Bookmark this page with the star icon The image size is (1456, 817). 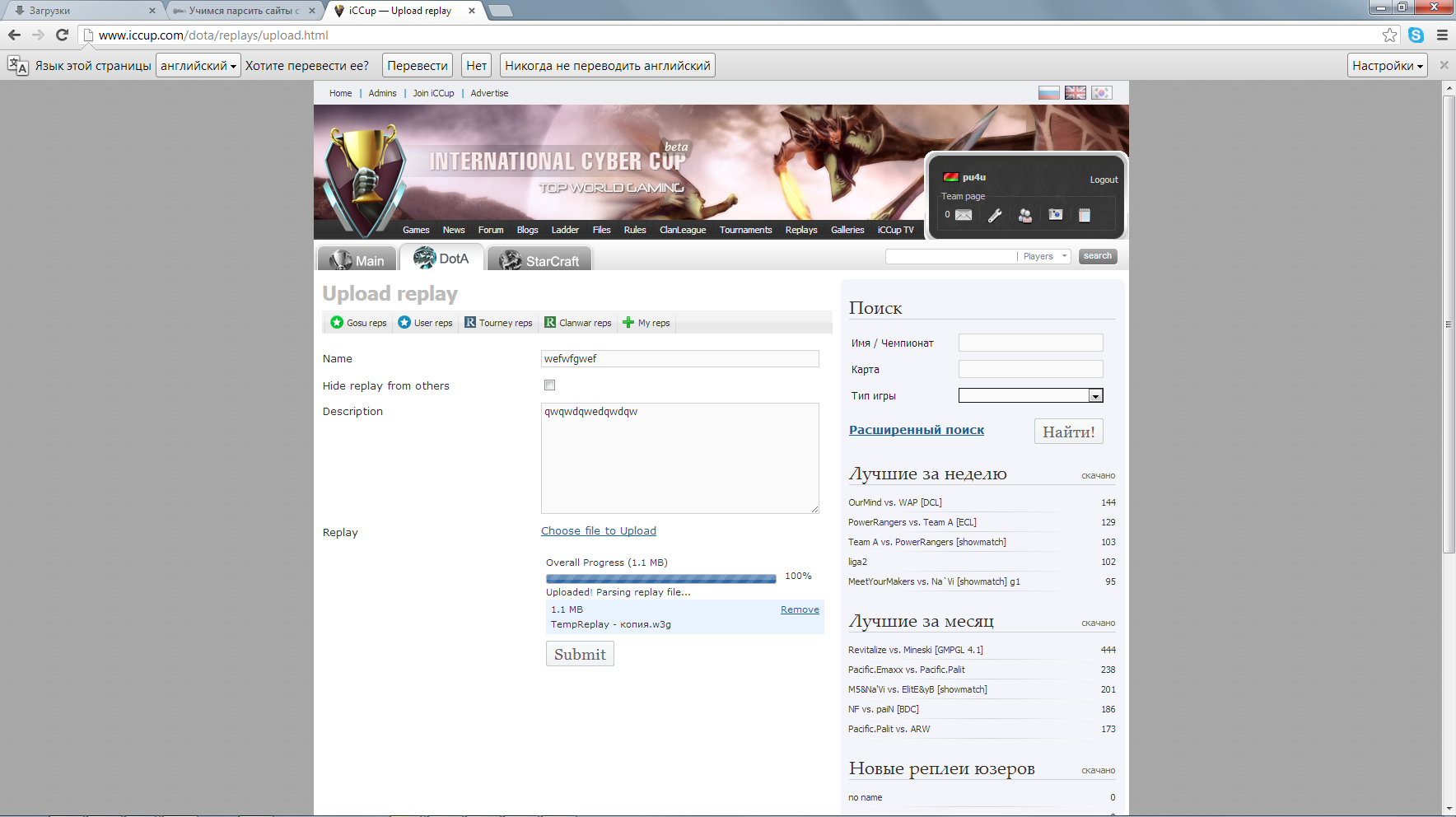[1390, 35]
